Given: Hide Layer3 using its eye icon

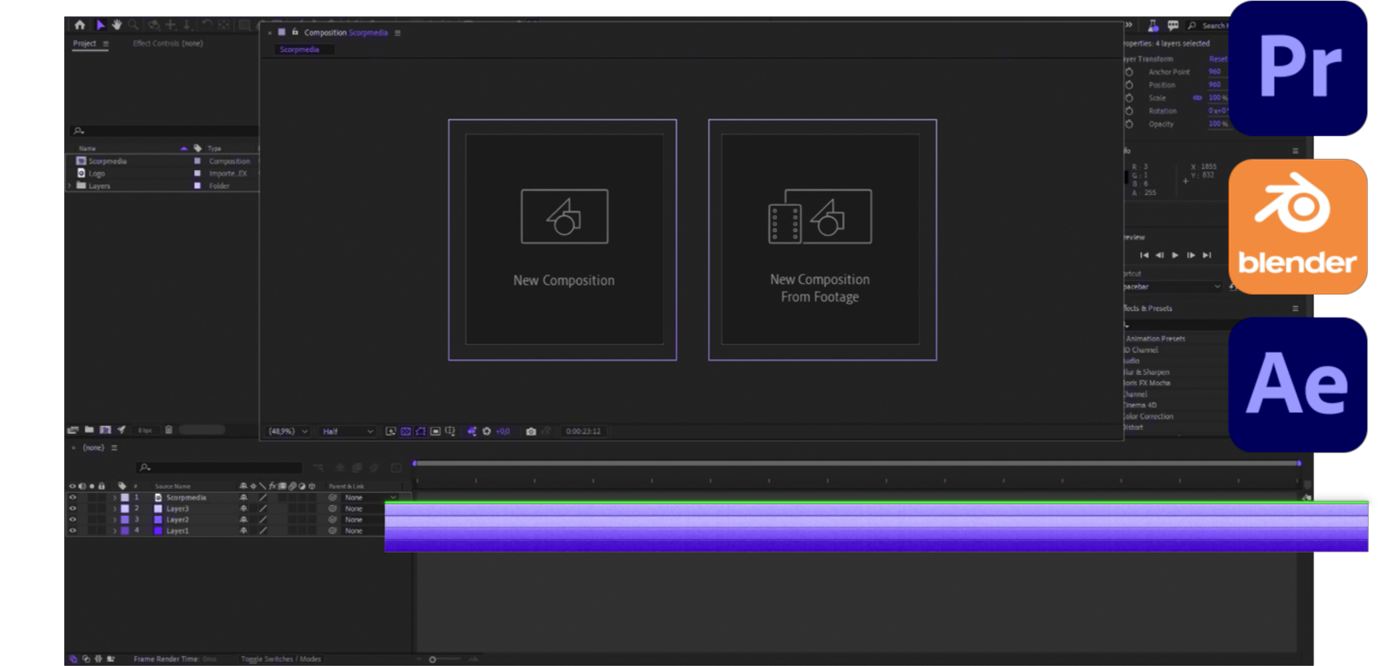Looking at the screenshot, I should point(72,508).
